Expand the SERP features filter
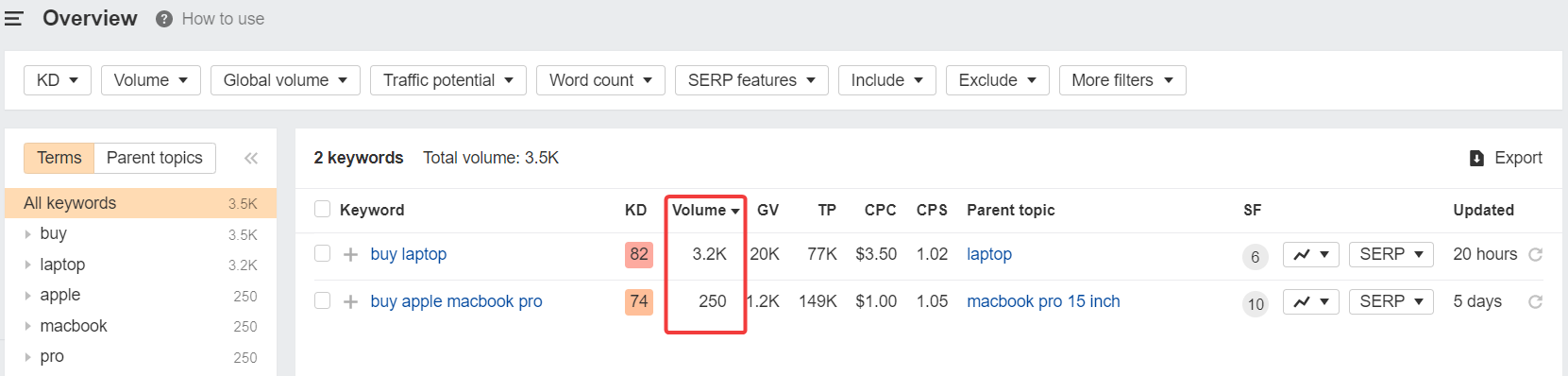 point(751,80)
